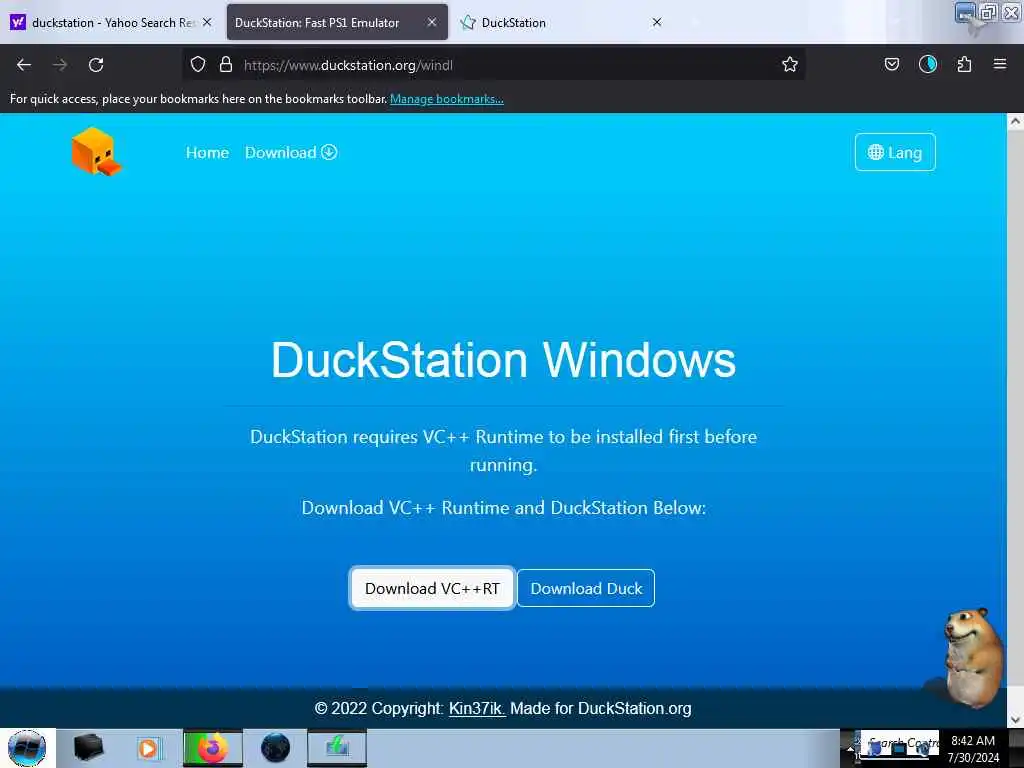Open the Save to Pocket icon
Screen dimensions: 1024x768
tap(892, 65)
